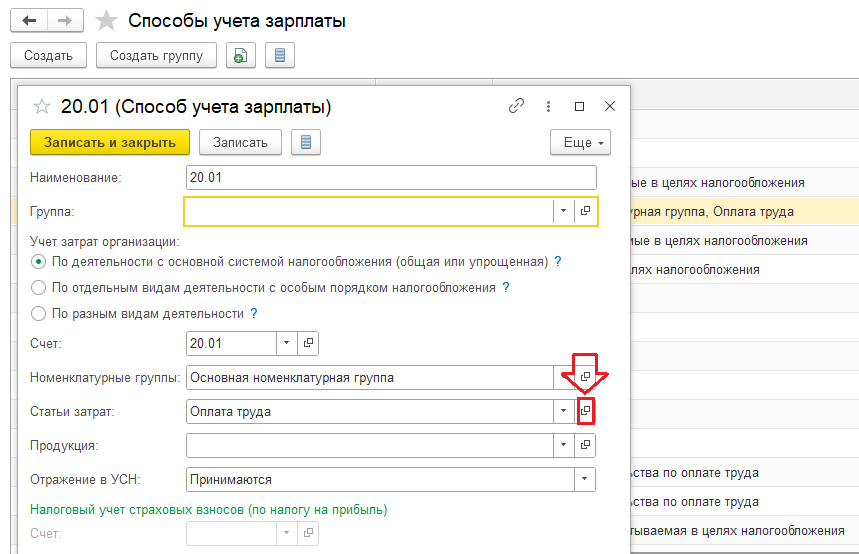The height and width of the screenshot is (554, 859).
Task: Expand the Группа dropdown list
Action: click(x=563, y=211)
